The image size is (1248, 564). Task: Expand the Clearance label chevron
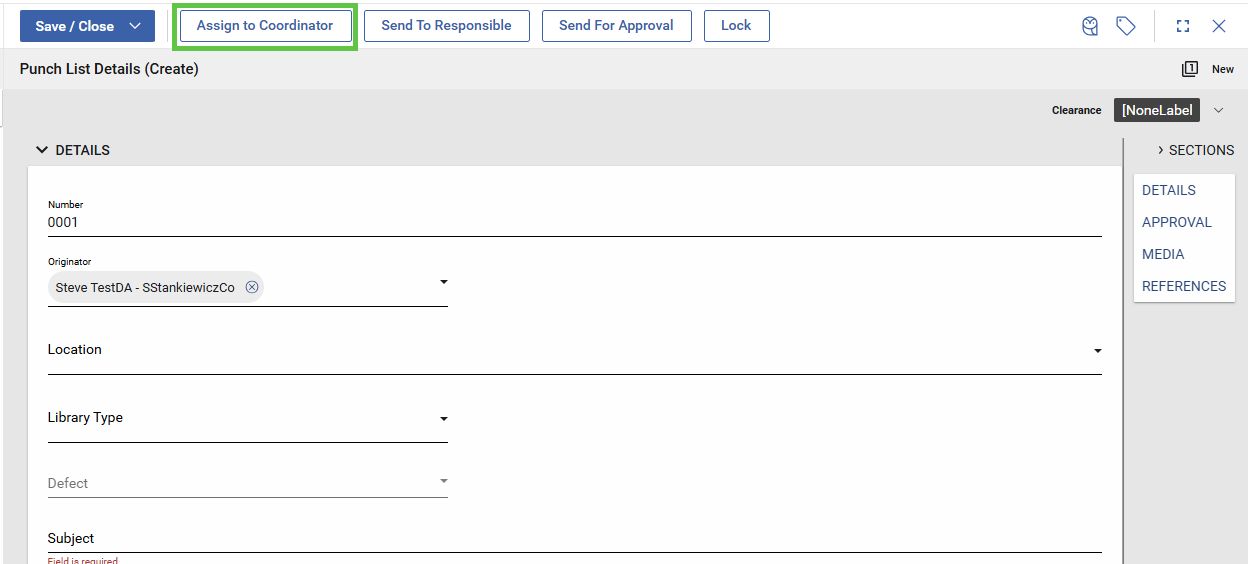point(1218,110)
